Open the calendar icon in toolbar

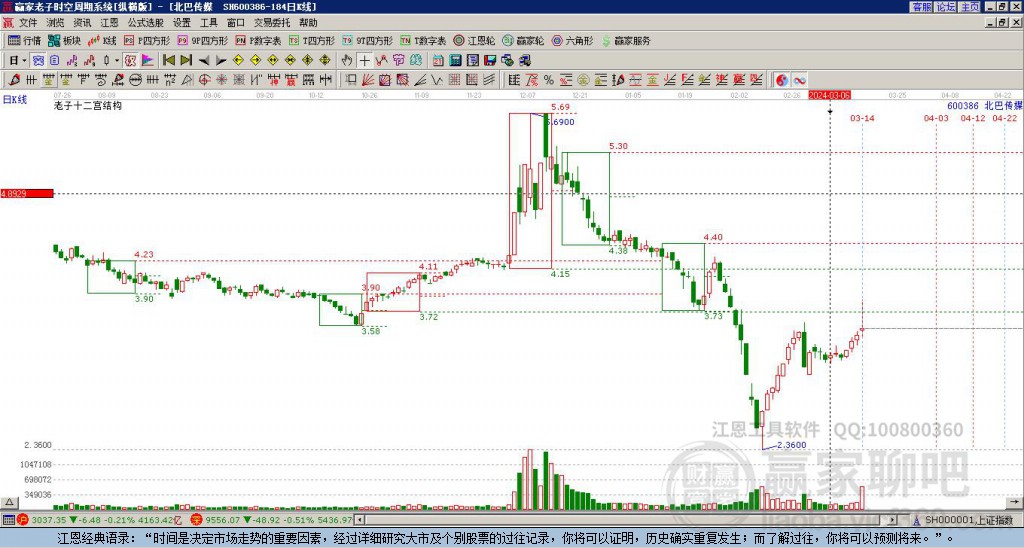click(438, 61)
